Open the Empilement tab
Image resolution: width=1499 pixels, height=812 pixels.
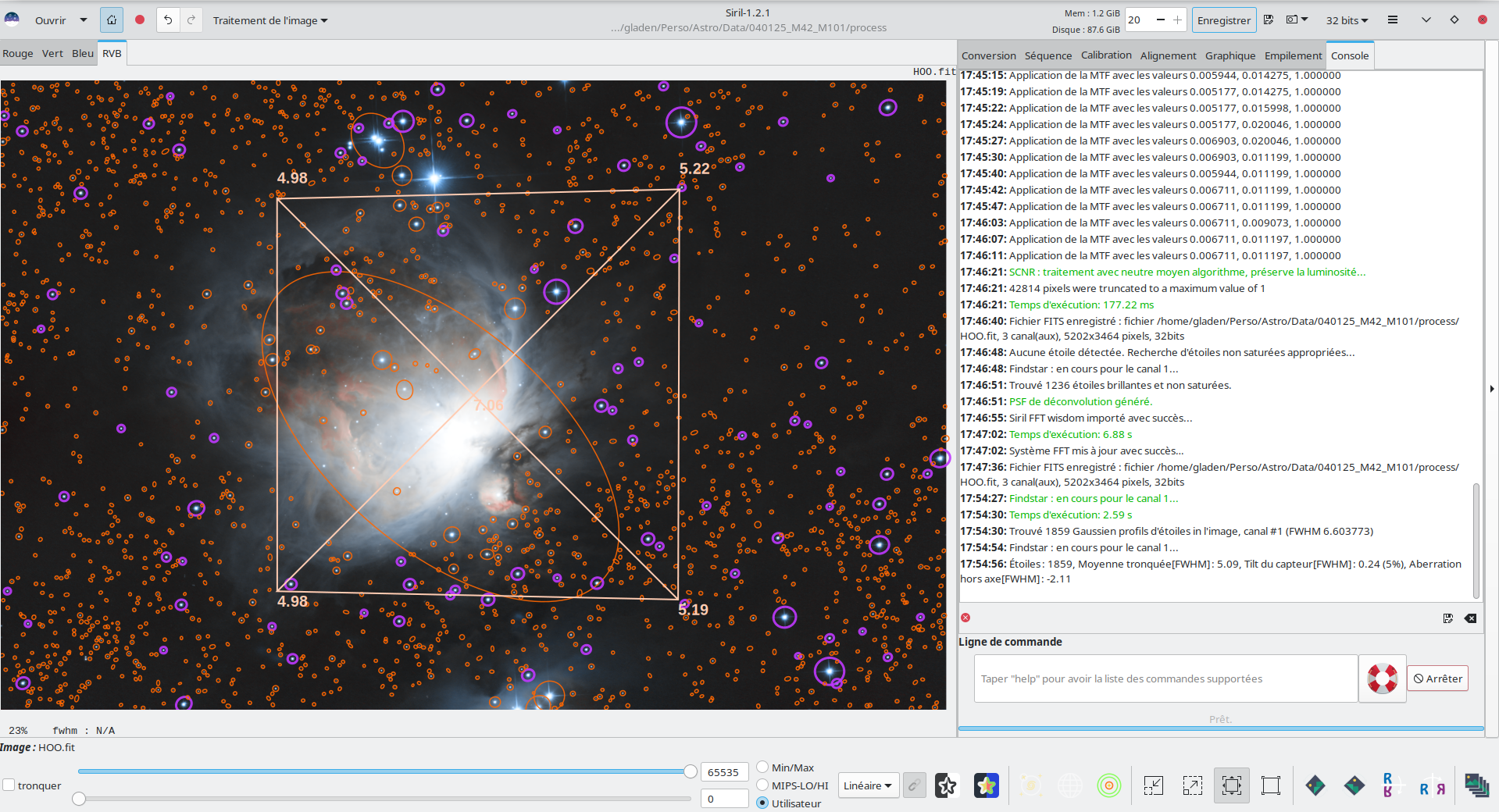click(1294, 55)
